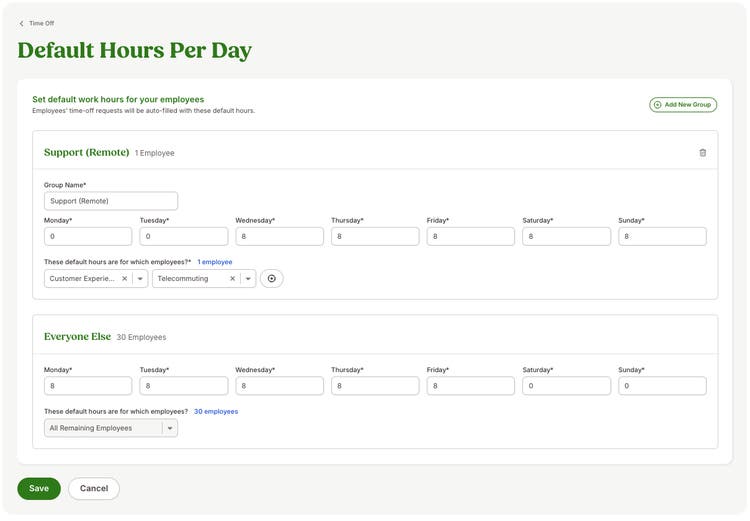Open the All Remaining Employees dropdown
This screenshot has height=521, width=750.
tap(111, 428)
